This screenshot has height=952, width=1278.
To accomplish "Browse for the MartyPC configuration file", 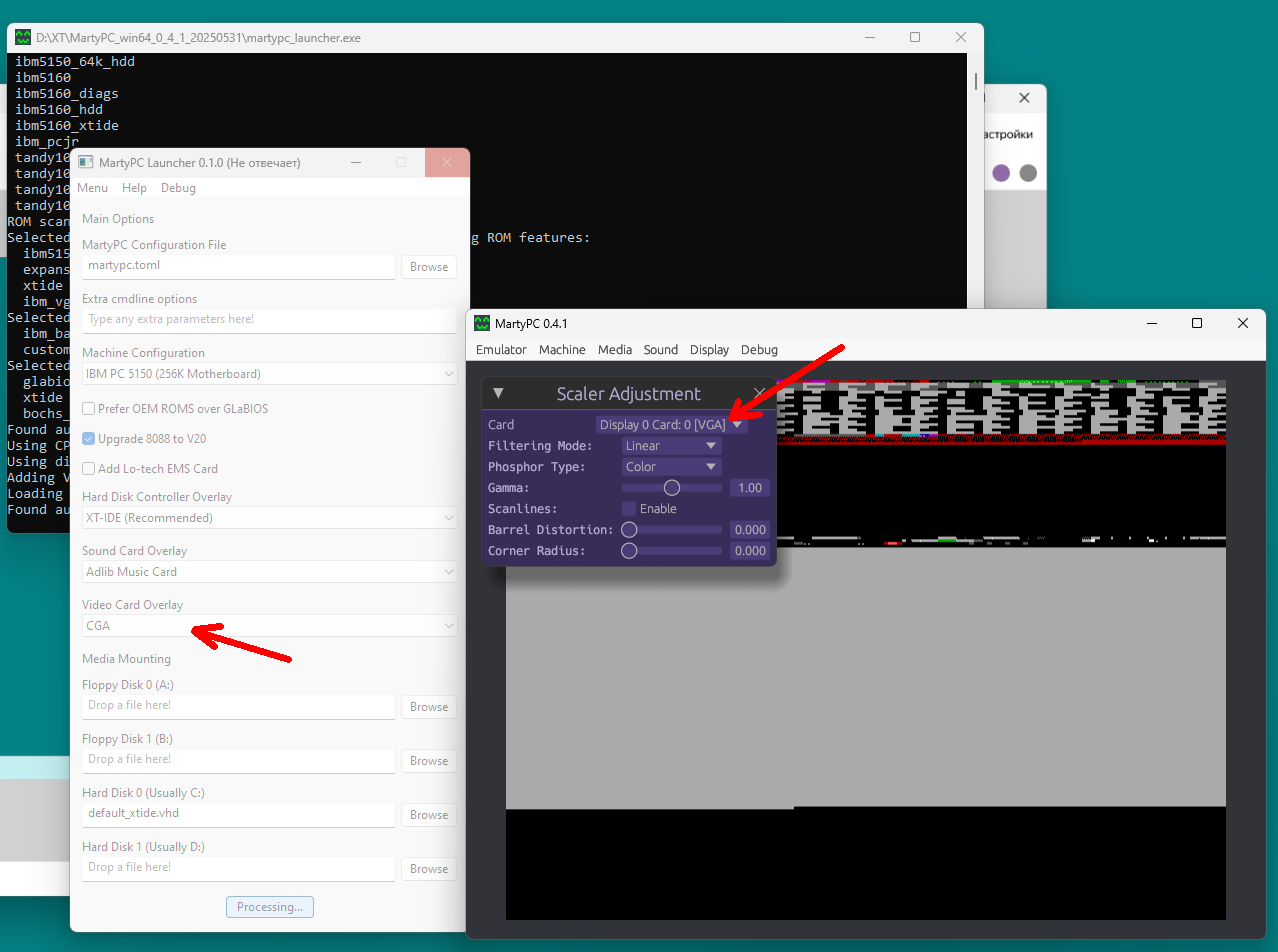I will tap(429, 267).
